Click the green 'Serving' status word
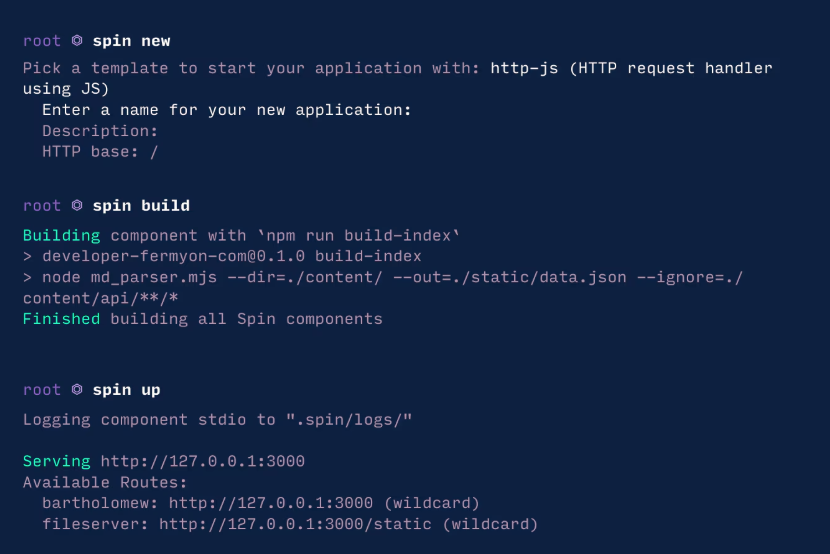 coord(57,461)
